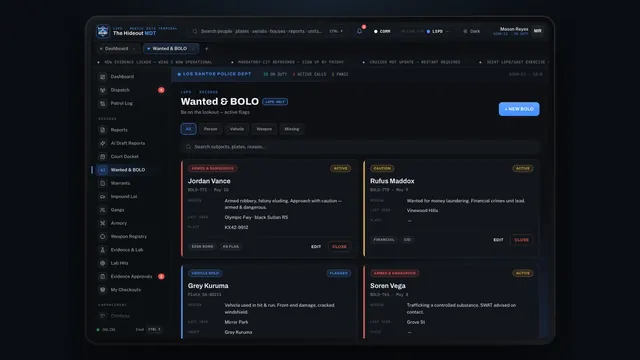Screen dimensions: 640x360
Task: Select the All filter chip
Action: (x=188, y=129)
